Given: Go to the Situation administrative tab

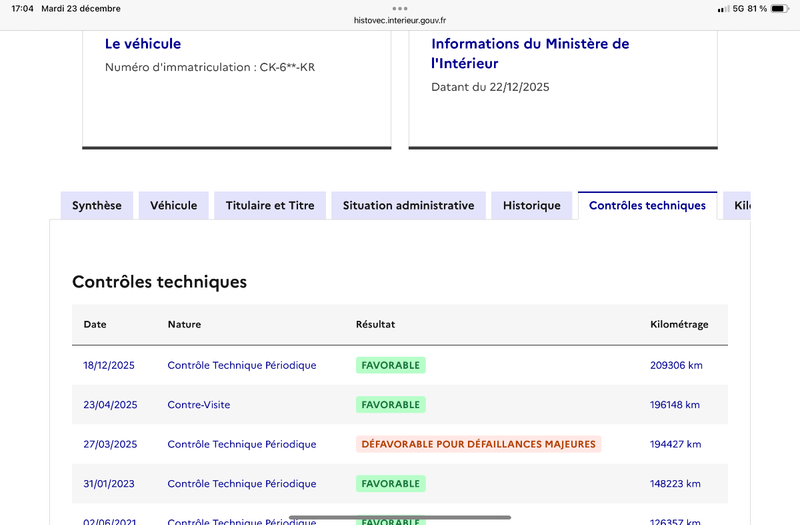Looking at the screenshot, I should click(x=408, y=205).
